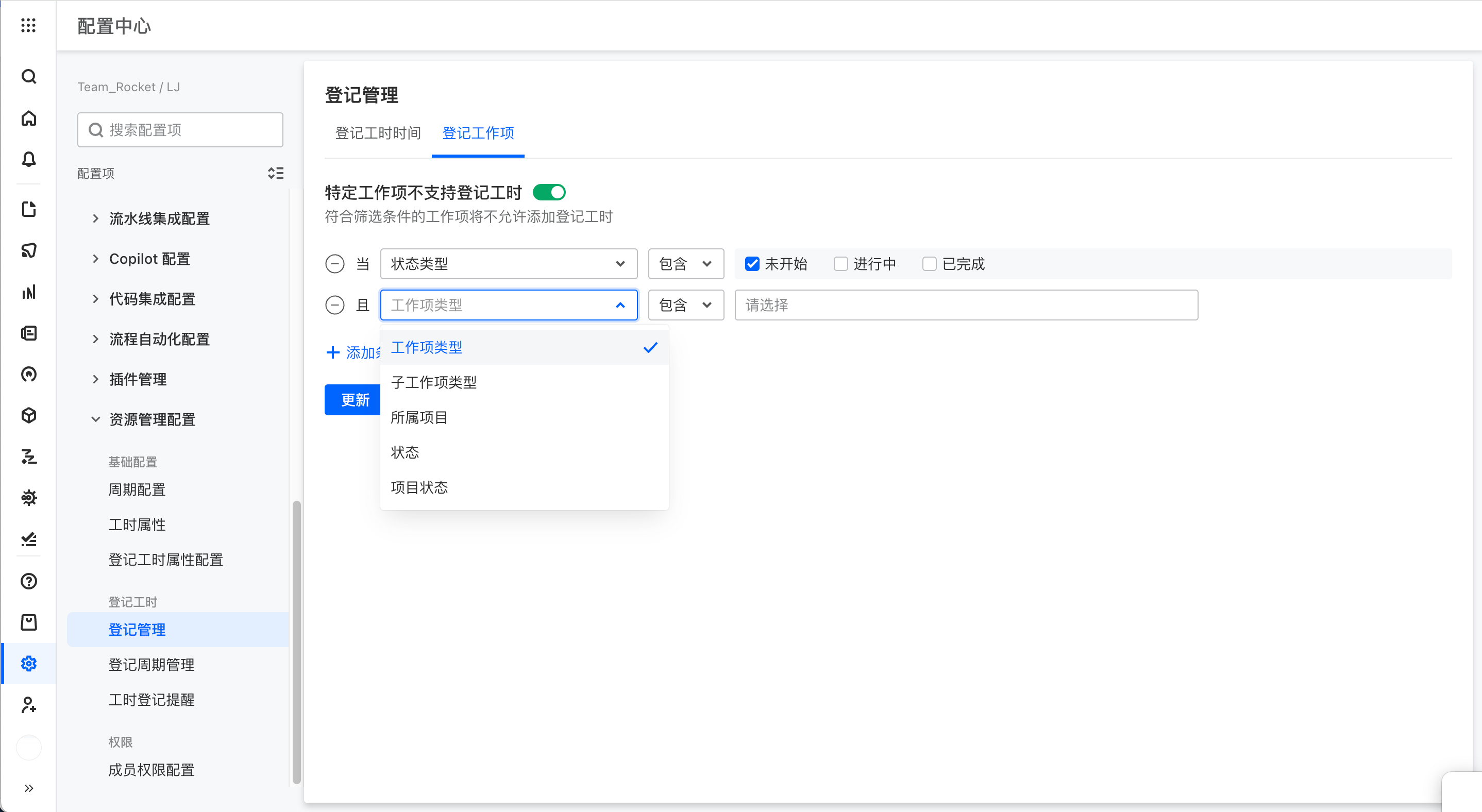The image size is (1482, 812).
Task: Remove the 且 工作项类型 condition row
Action: pyautogui.click(x=335, y=305)
